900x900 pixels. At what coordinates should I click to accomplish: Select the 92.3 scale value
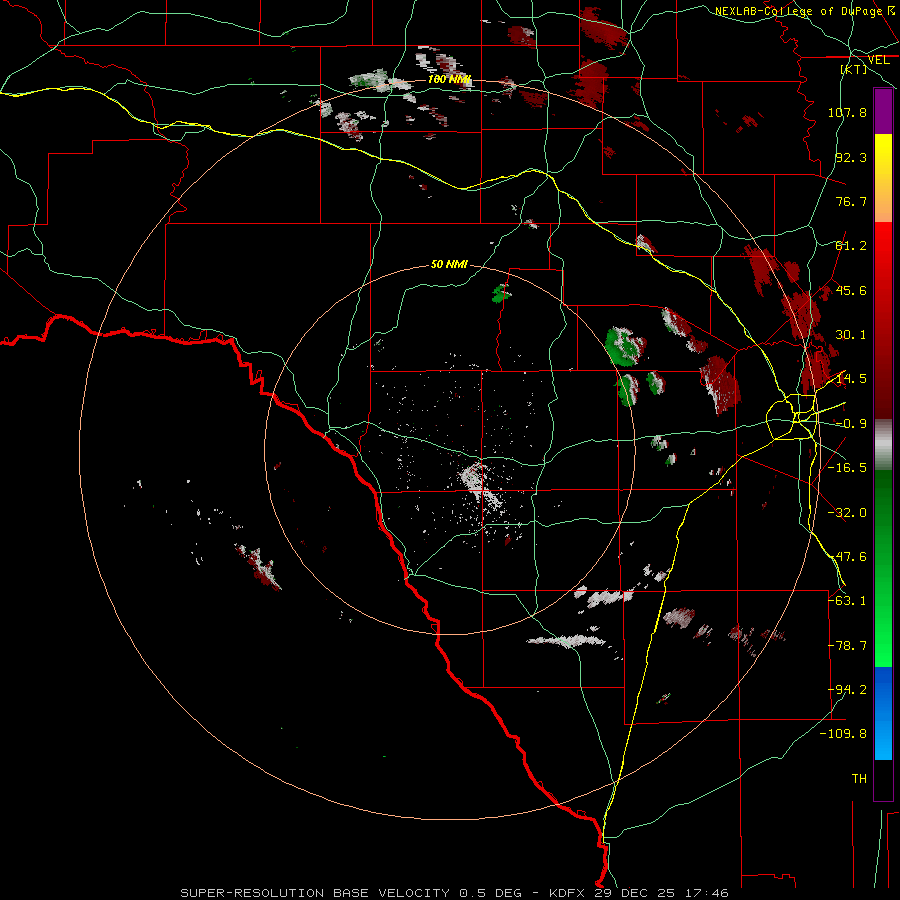click(x=851, y=157)
